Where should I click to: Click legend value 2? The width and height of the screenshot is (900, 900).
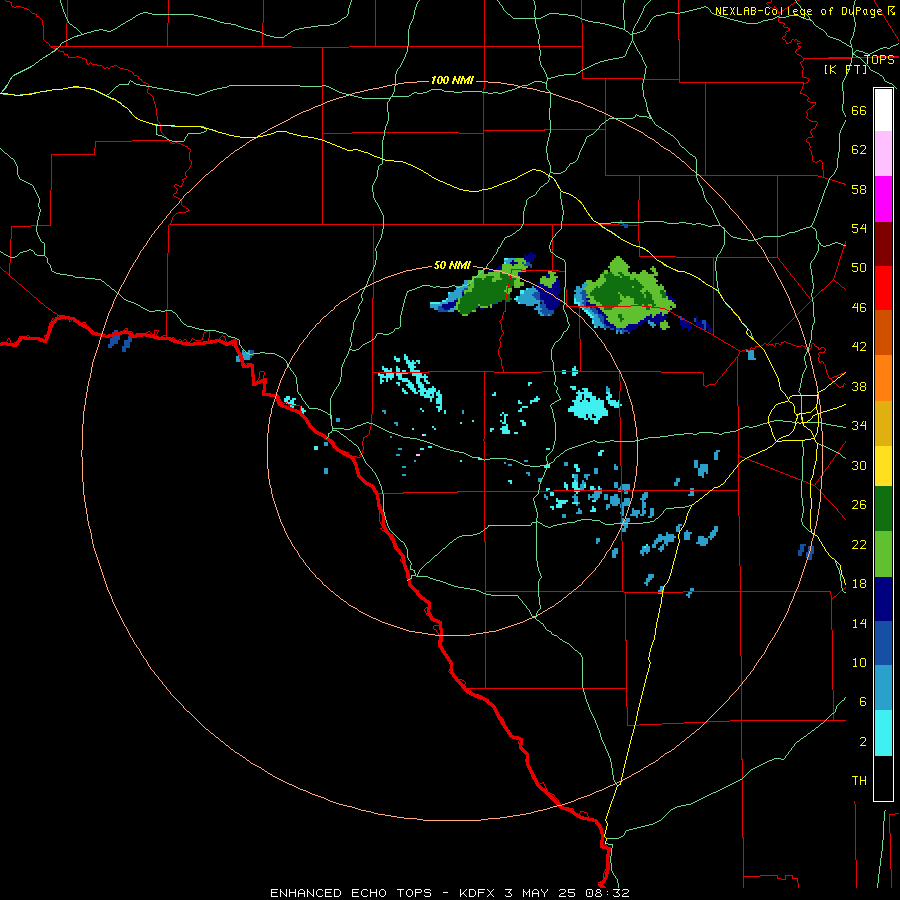pyautogui.click(x=863, y=742)
